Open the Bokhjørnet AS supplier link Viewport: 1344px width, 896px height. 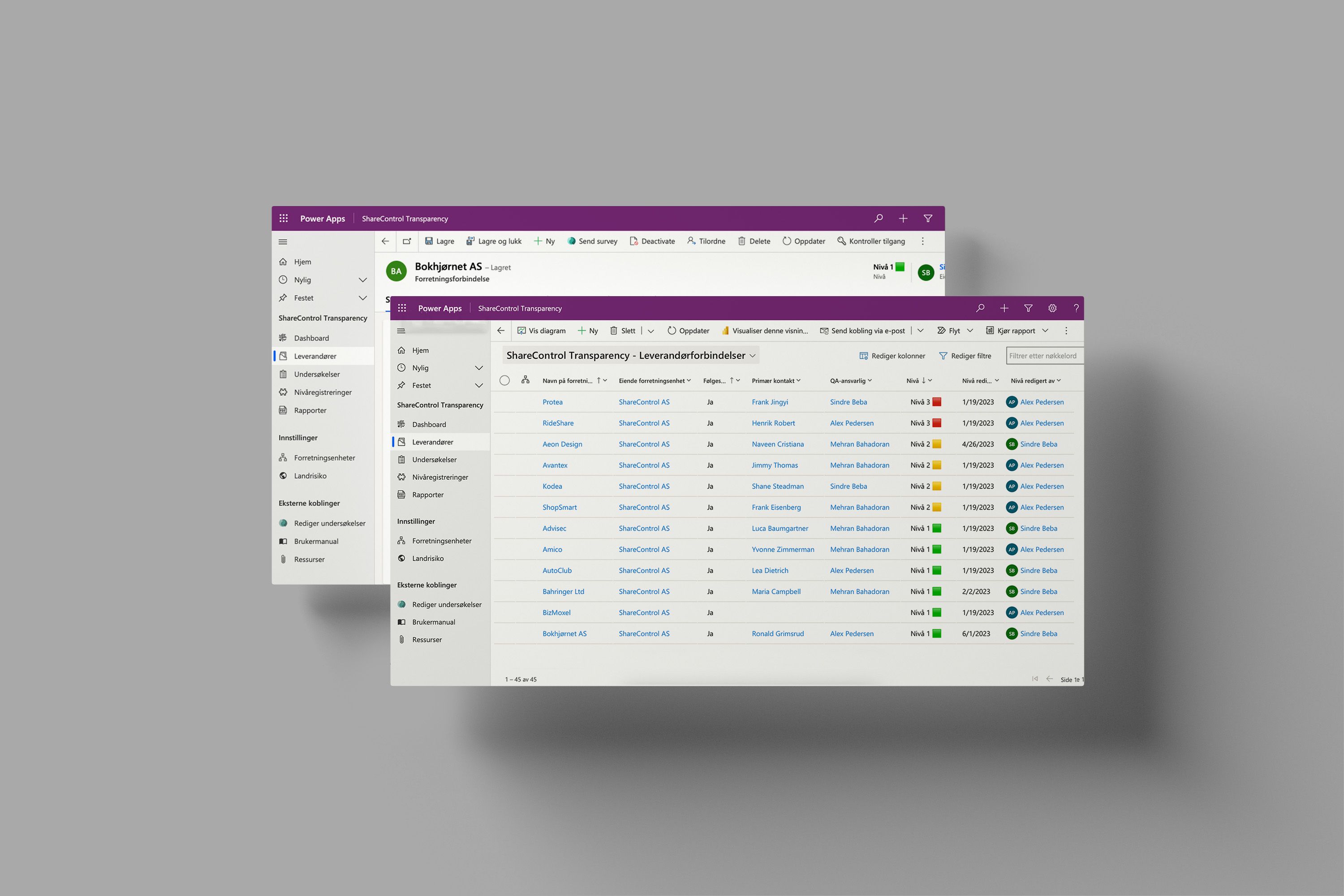pos(564,633)
